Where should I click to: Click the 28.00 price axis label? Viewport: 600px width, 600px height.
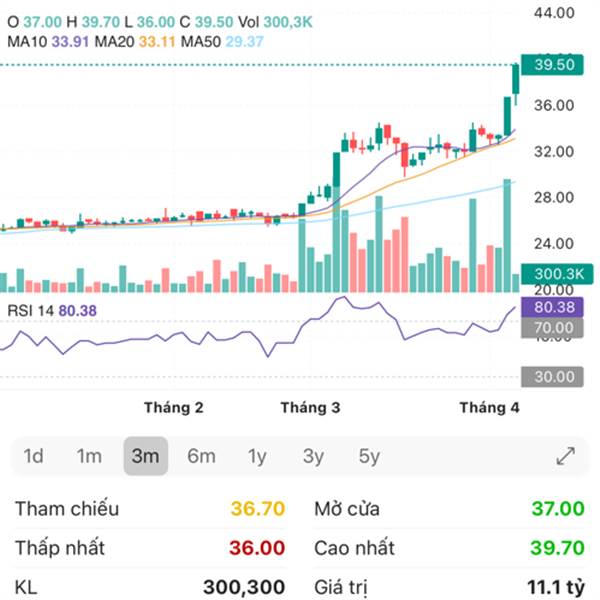pos(554,197)
